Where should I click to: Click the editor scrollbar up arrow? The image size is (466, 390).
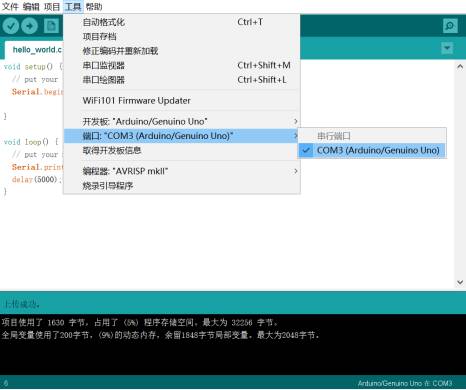tap(460, 66)
